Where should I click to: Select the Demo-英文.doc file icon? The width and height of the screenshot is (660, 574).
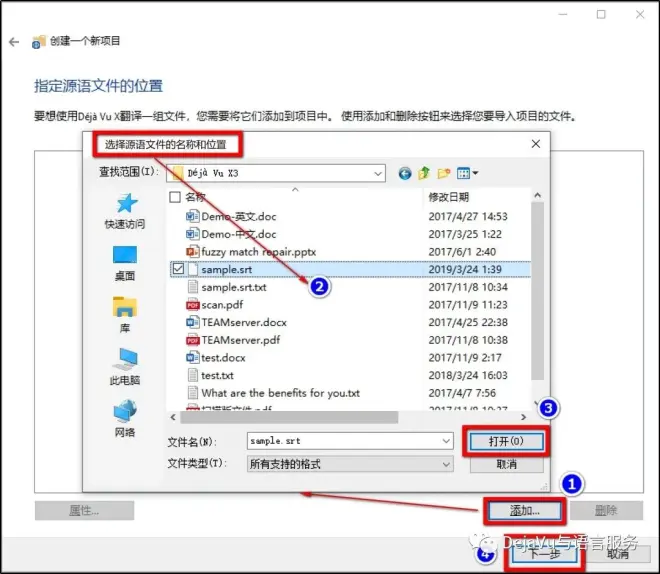click(192, 216)
